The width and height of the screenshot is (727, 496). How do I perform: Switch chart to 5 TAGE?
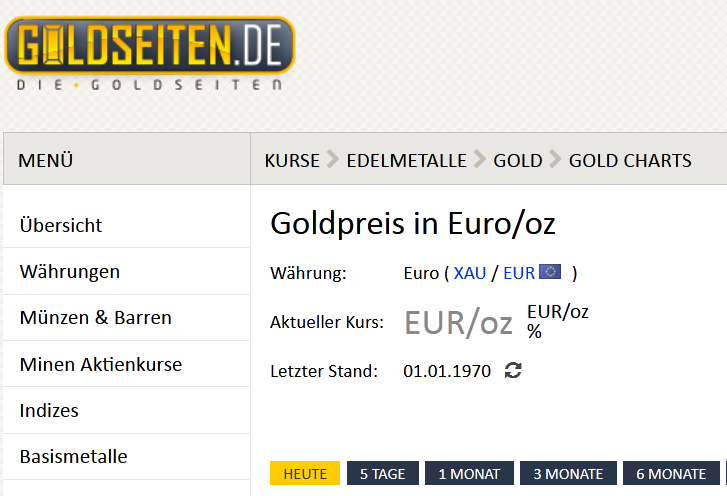[x=383, y=474]
